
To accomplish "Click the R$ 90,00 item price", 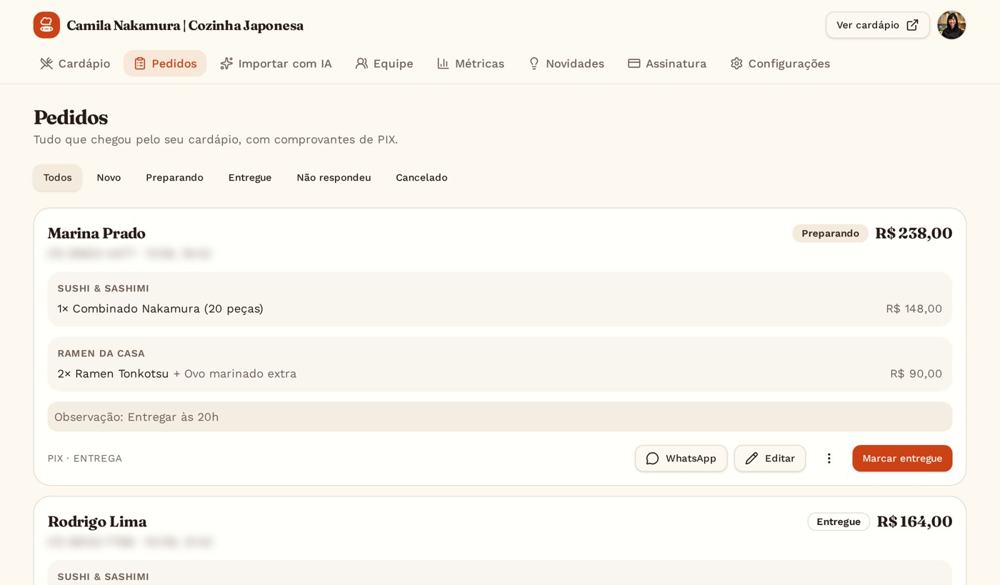I will click(916, 374).
